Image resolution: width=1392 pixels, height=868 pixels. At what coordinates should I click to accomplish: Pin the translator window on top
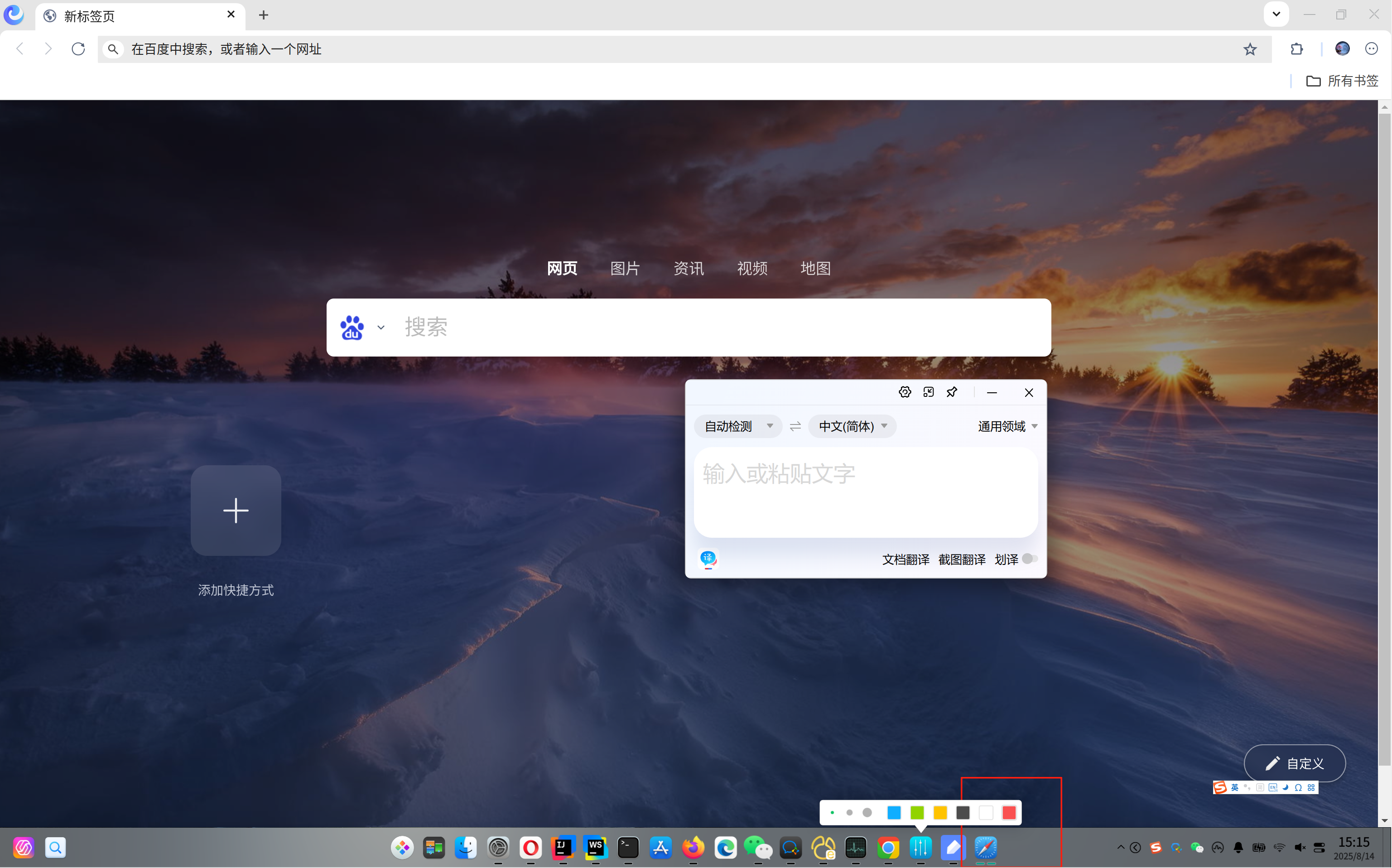coord(952,392)
